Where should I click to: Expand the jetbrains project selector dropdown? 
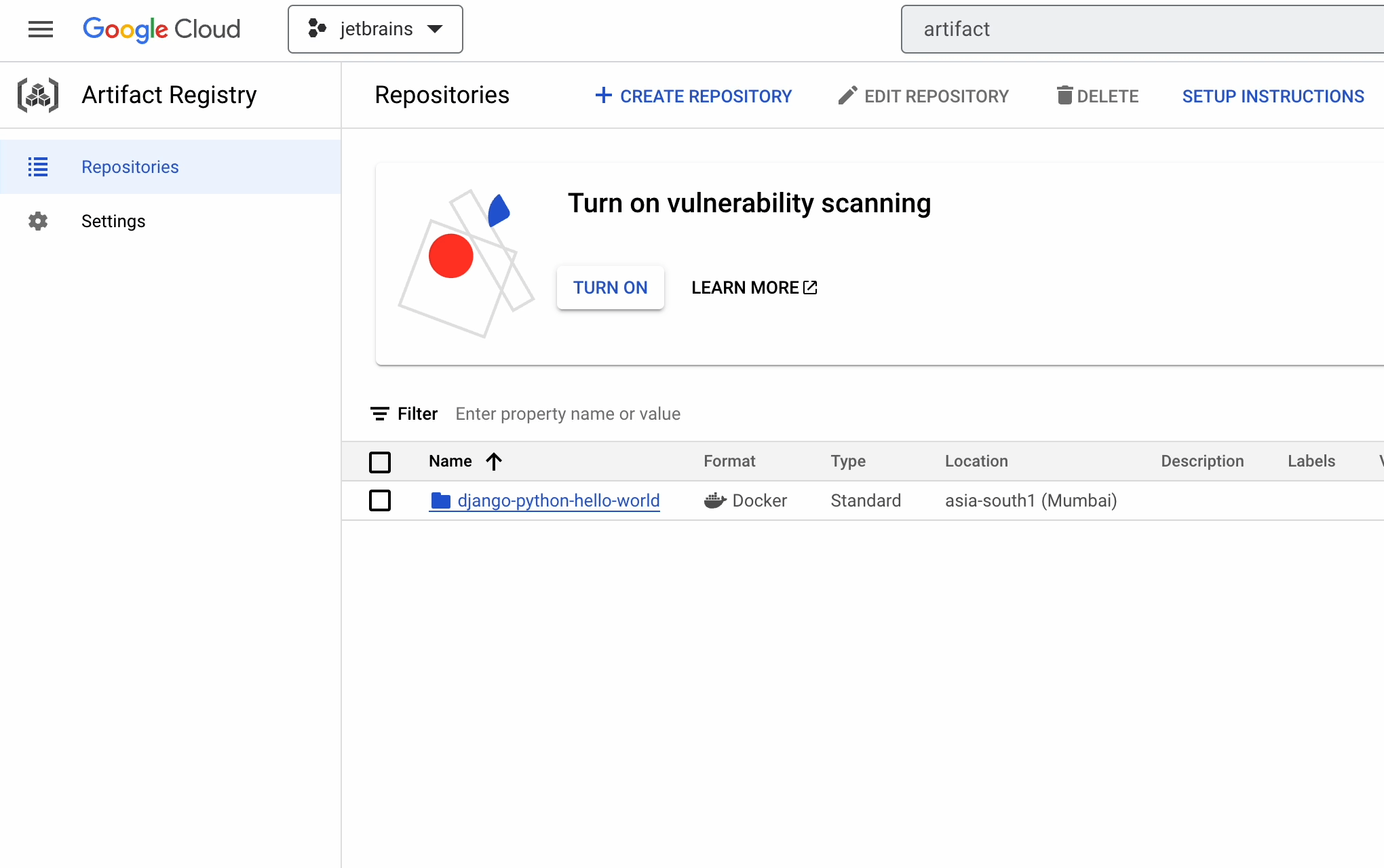375,29
